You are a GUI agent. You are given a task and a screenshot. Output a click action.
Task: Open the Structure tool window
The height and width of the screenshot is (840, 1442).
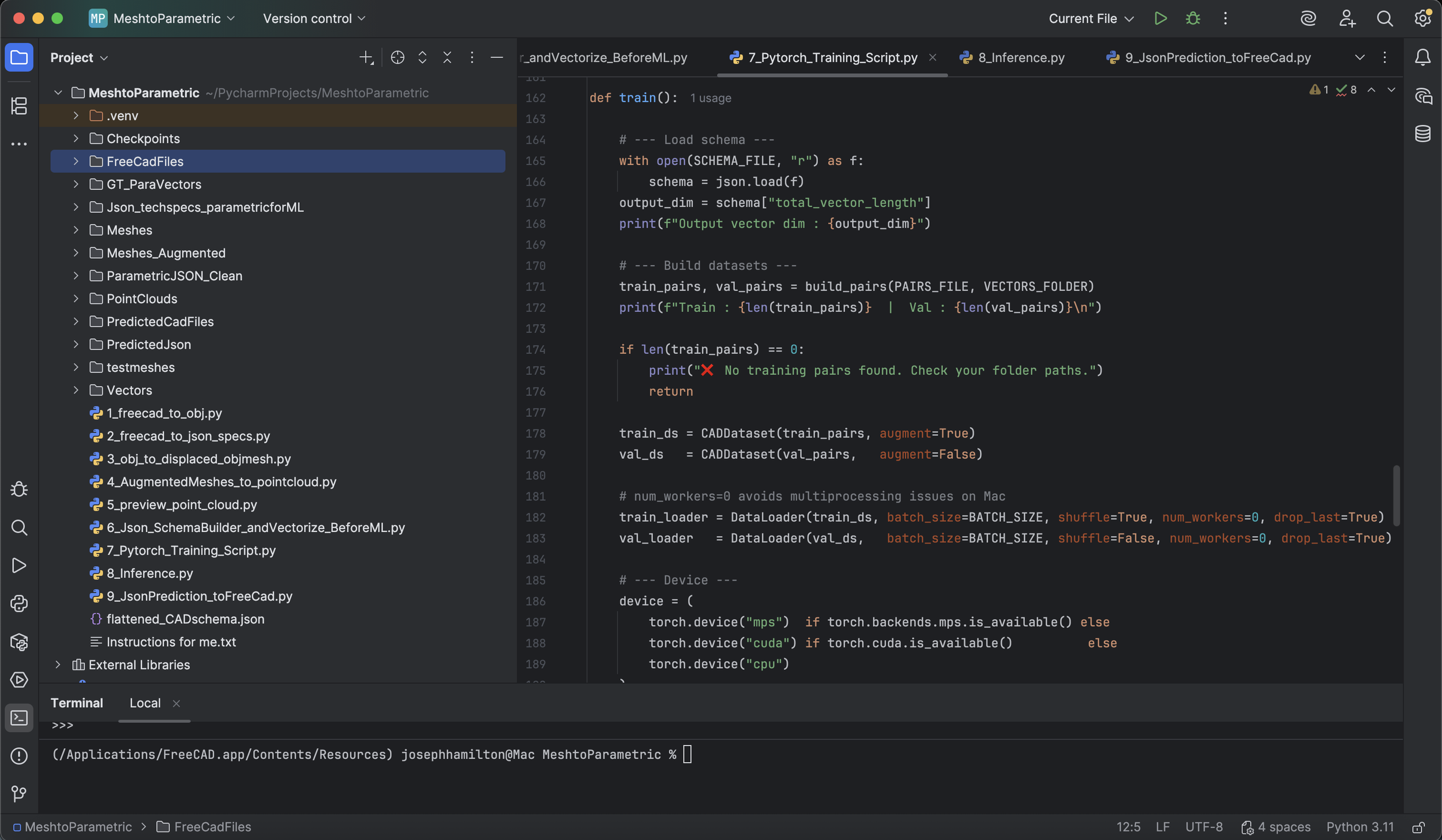click(x=19, y=106)
